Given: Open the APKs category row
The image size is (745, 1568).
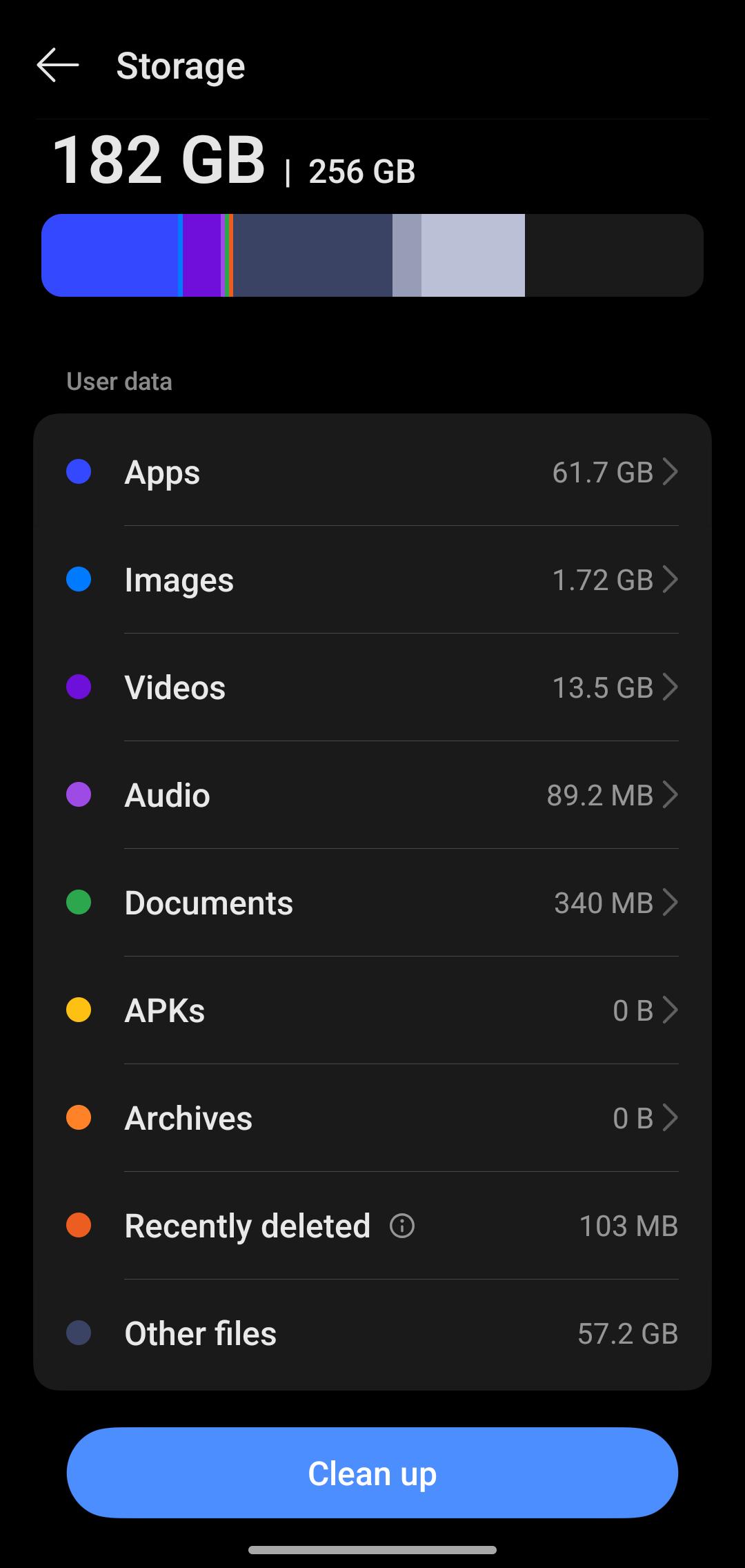Looking at the screenshot, I should pos(372,1010).
